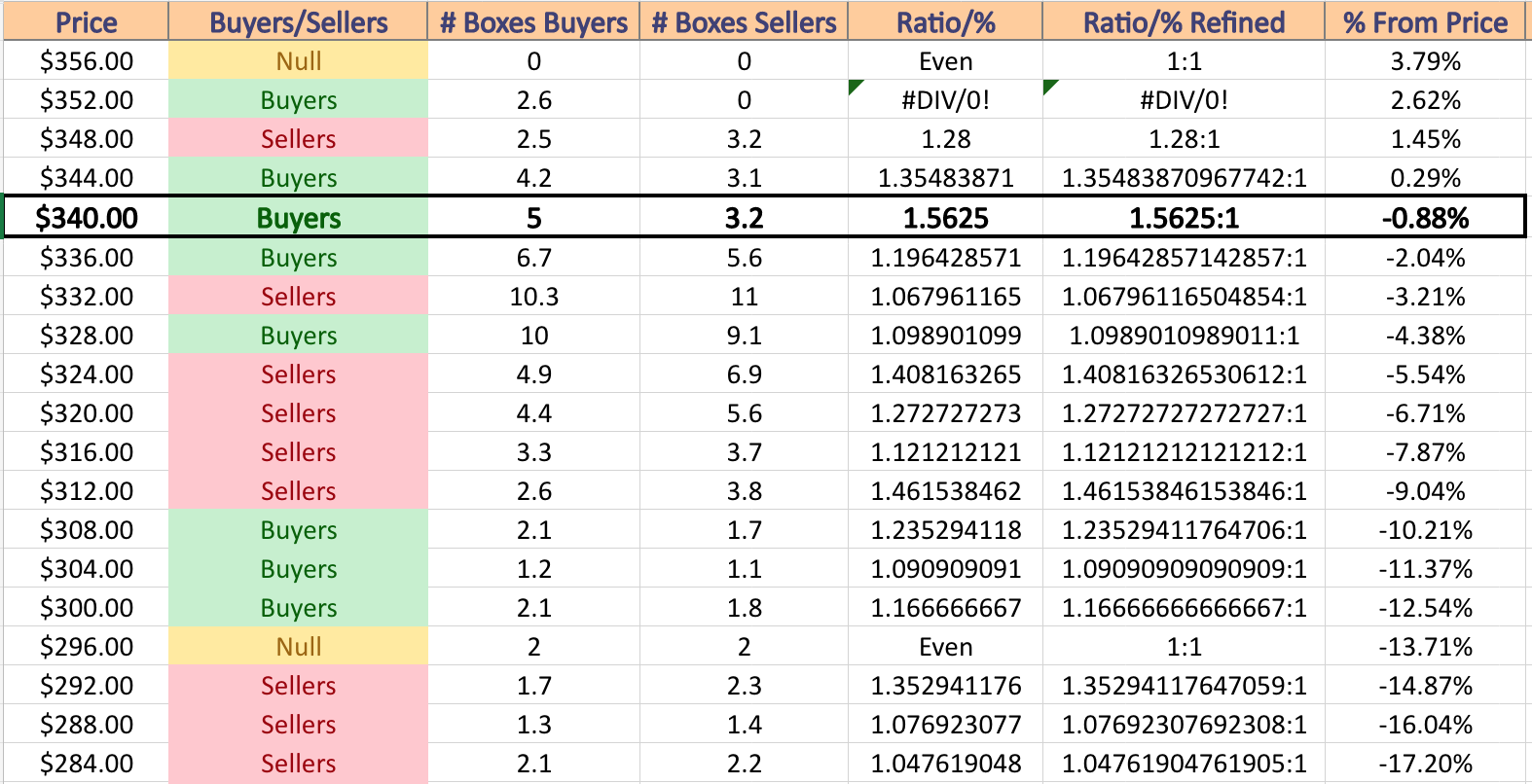Viewport: 1532px width, 784px height.
Task: Select the $352.00 price cell
Action: [86, 100]
